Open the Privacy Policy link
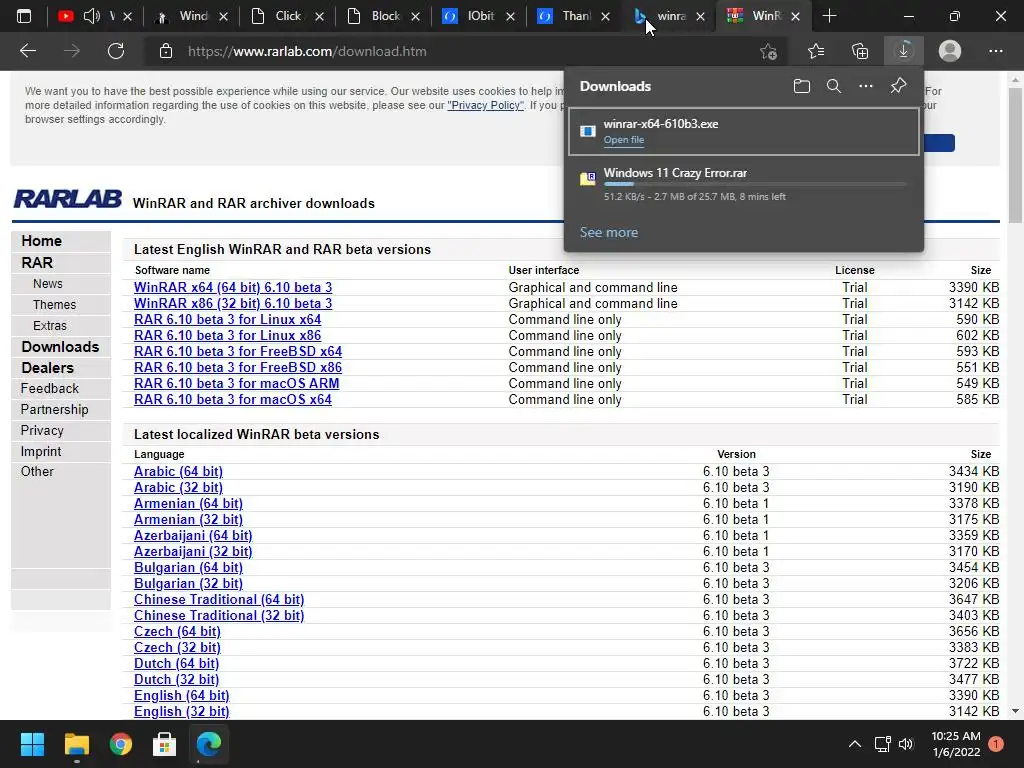Image resolution: width=1024 pixels, height=768 pixels. [x=485, y=105]
